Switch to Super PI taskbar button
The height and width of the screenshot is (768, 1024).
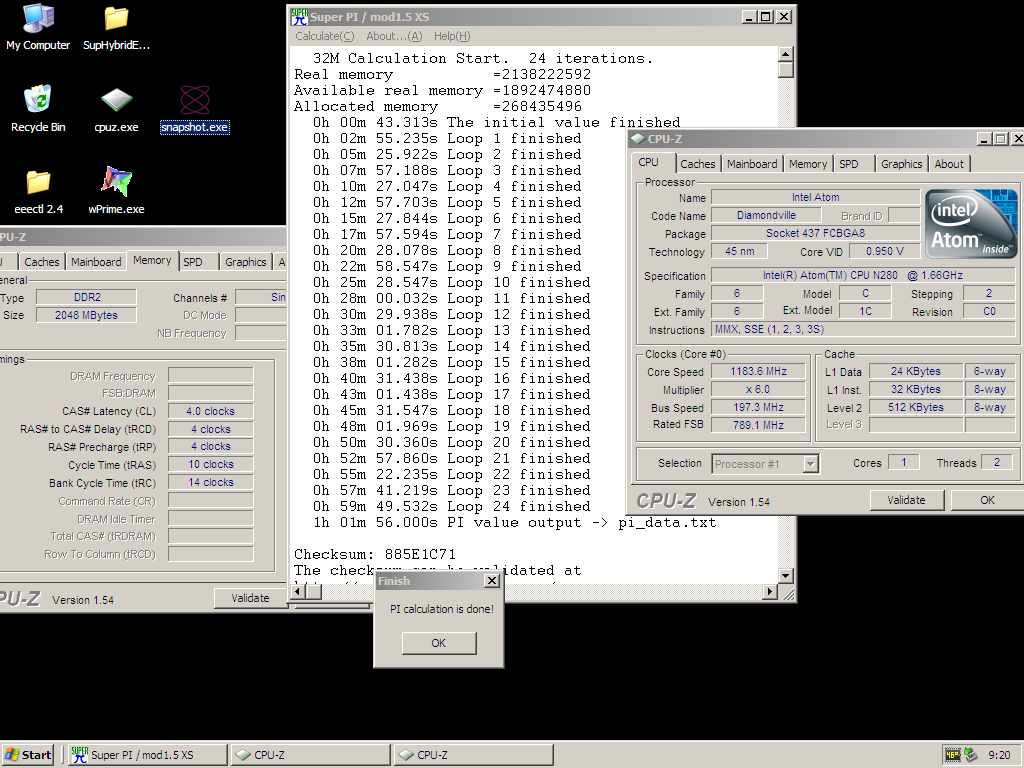click(x=148, y=755)
